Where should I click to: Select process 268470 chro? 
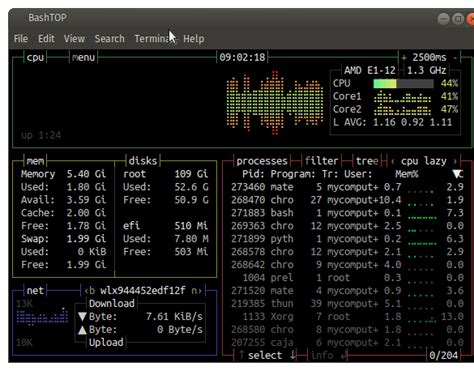pos(347,200)
